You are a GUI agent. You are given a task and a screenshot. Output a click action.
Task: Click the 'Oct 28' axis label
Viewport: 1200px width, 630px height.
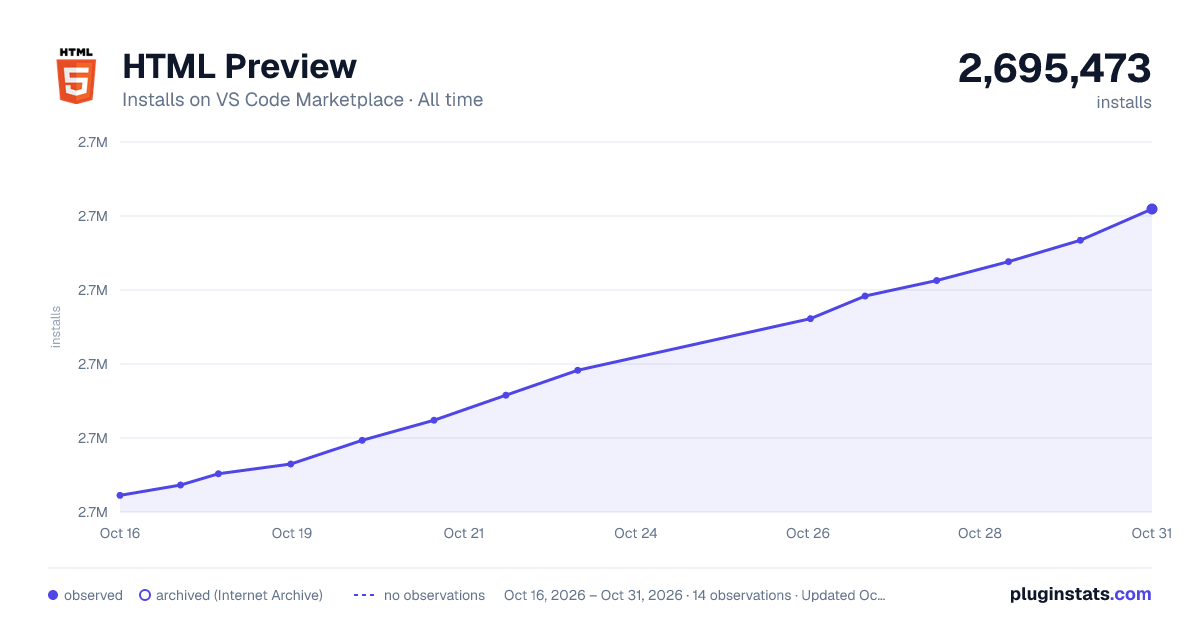(x=980, y=533)
